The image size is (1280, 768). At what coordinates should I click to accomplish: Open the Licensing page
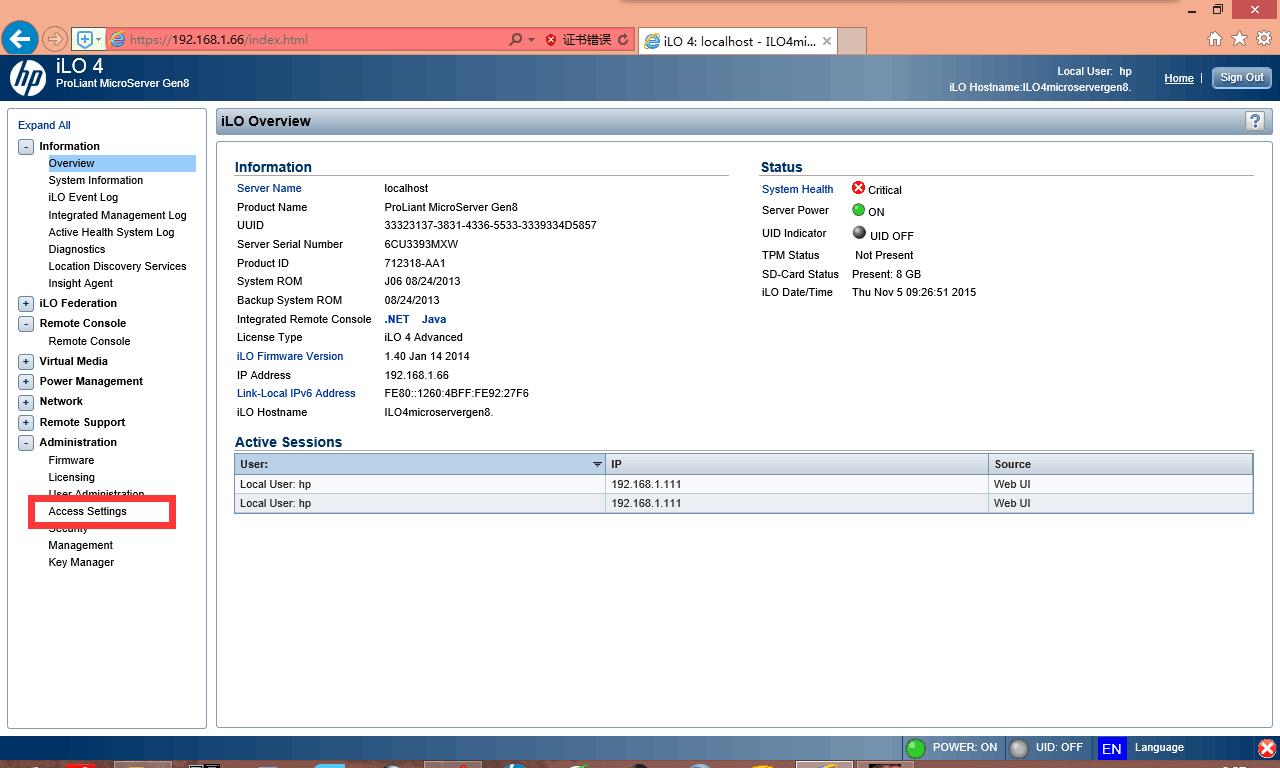pyautogui.click(x=71, y=477)
